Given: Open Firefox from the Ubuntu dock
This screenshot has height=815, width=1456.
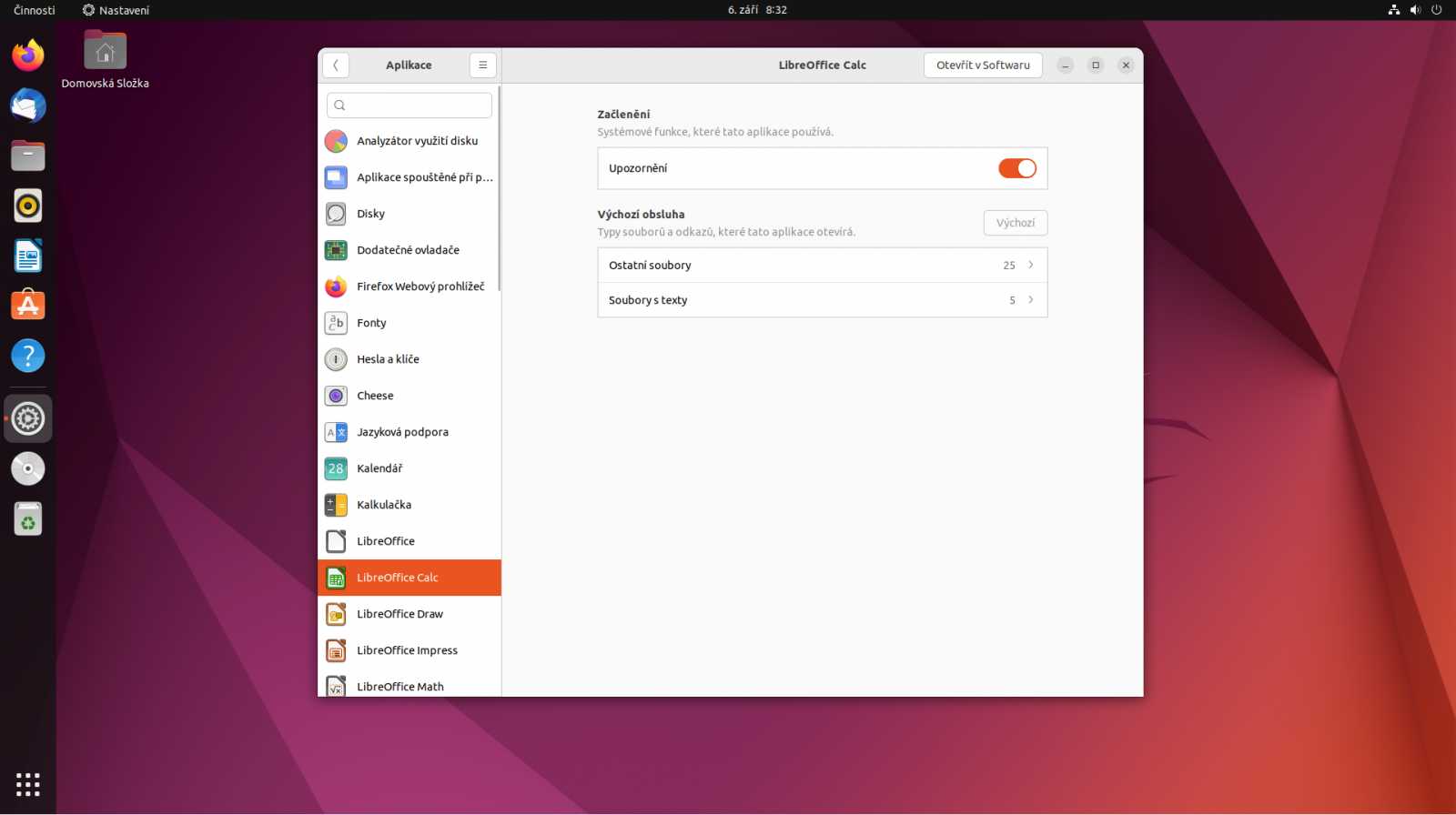Looking at the screenshot, I should [28, 55].
